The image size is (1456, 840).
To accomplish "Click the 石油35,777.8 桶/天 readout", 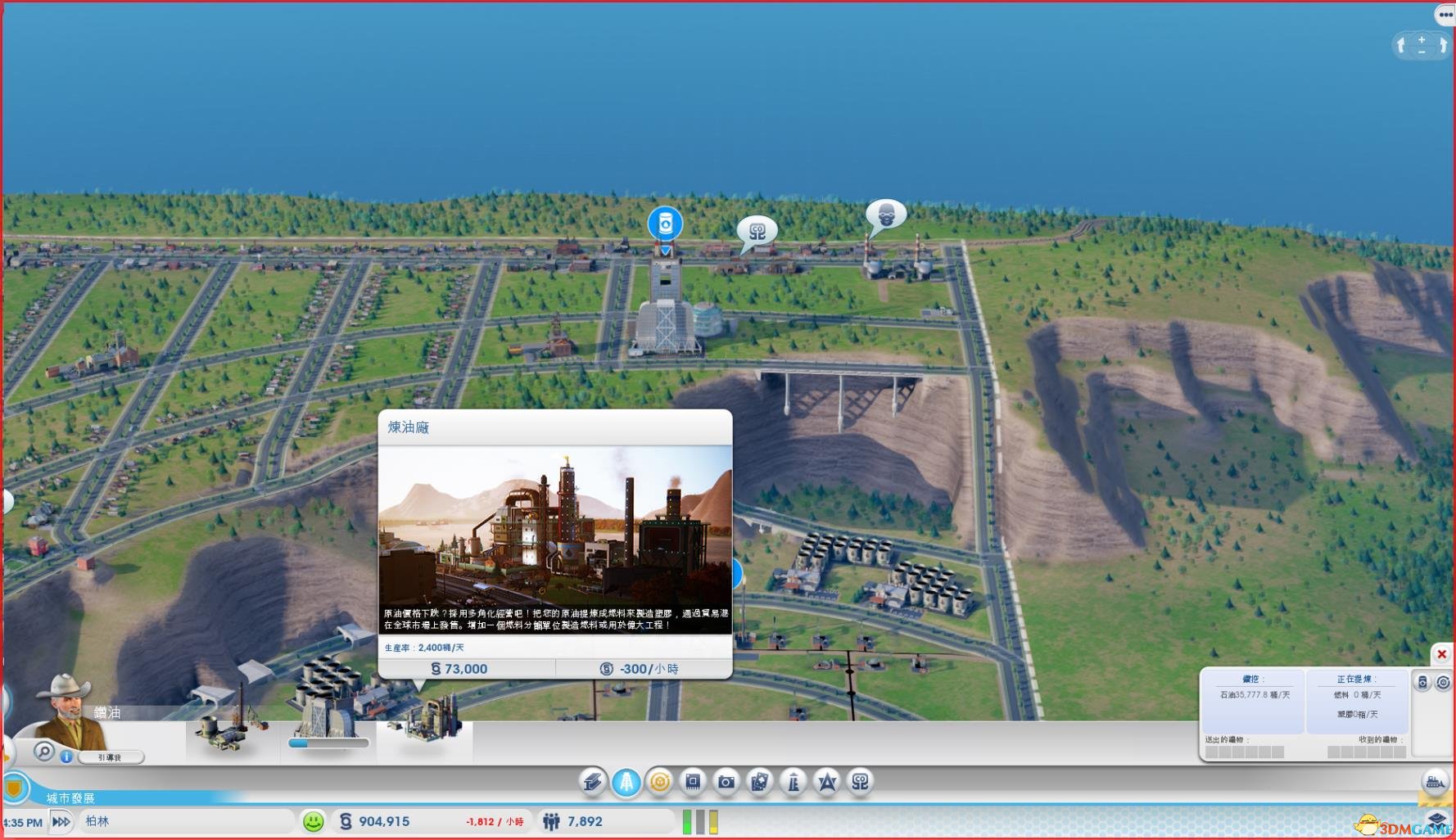I will point(1255,695).
